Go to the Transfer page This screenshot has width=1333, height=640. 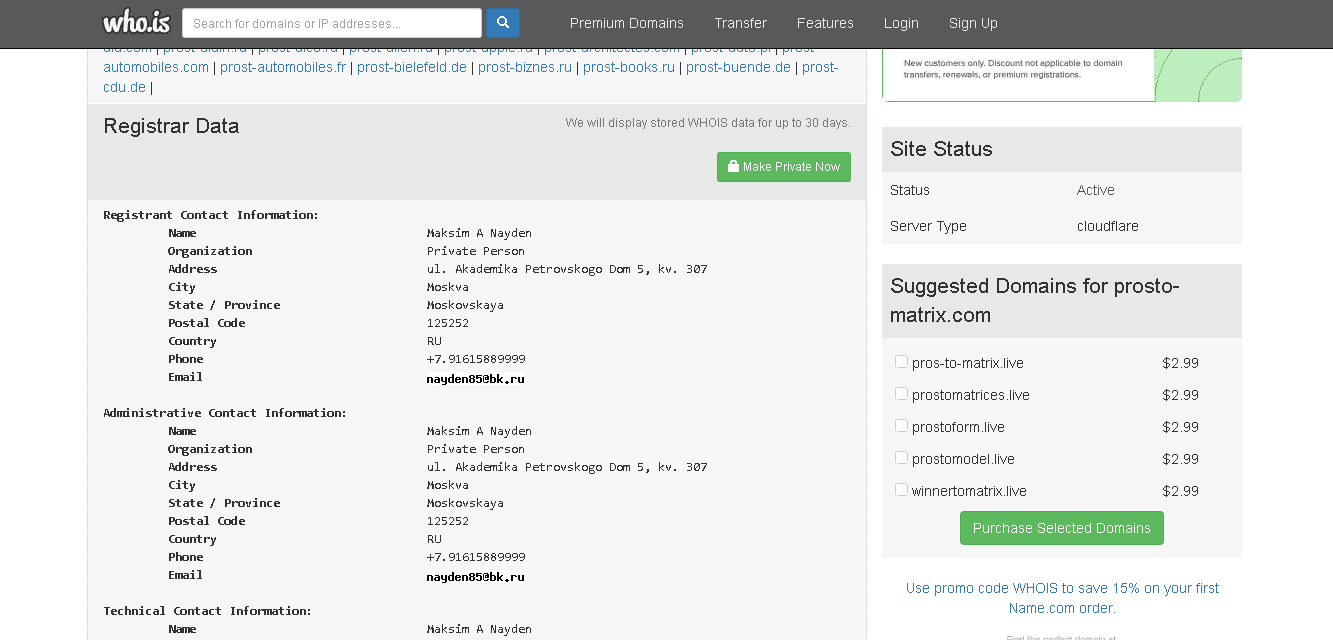(740, 23)
